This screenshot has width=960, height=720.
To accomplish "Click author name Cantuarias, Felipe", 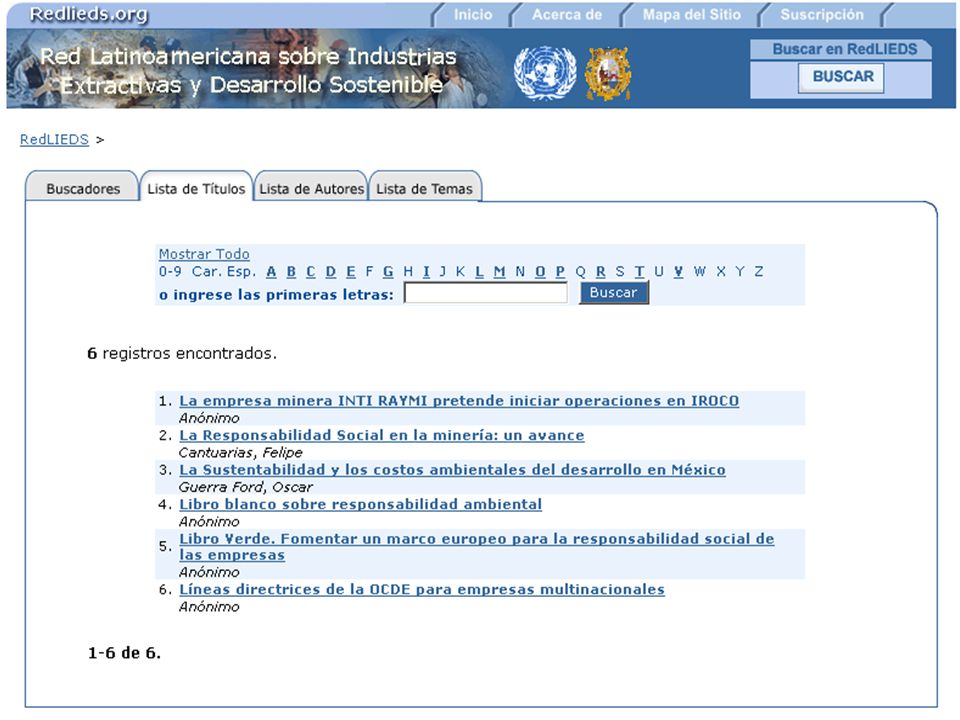I will click(241, 453).
